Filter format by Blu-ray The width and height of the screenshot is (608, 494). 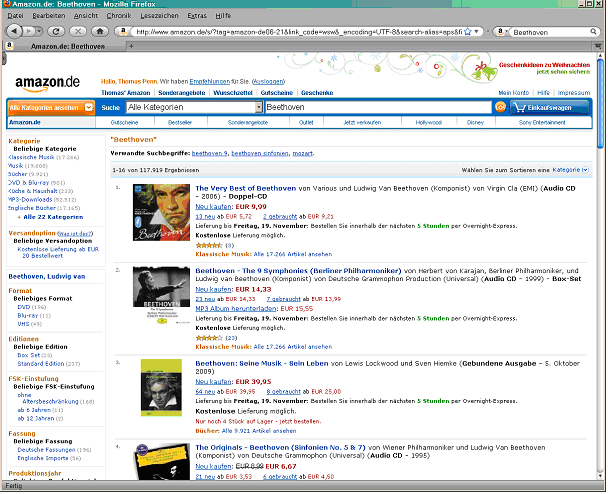28,315
